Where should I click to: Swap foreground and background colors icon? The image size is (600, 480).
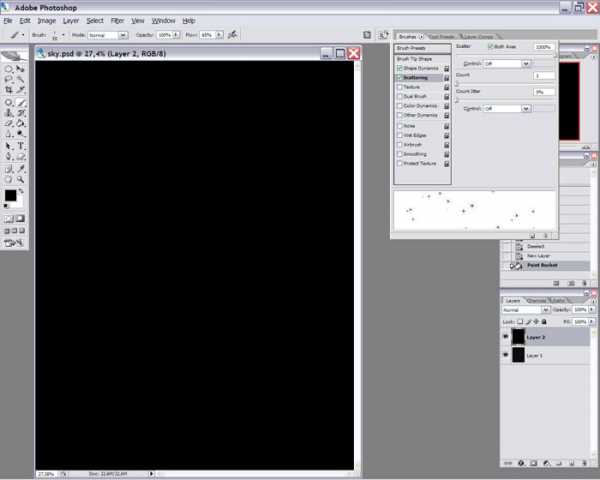[x=23, y=190]
